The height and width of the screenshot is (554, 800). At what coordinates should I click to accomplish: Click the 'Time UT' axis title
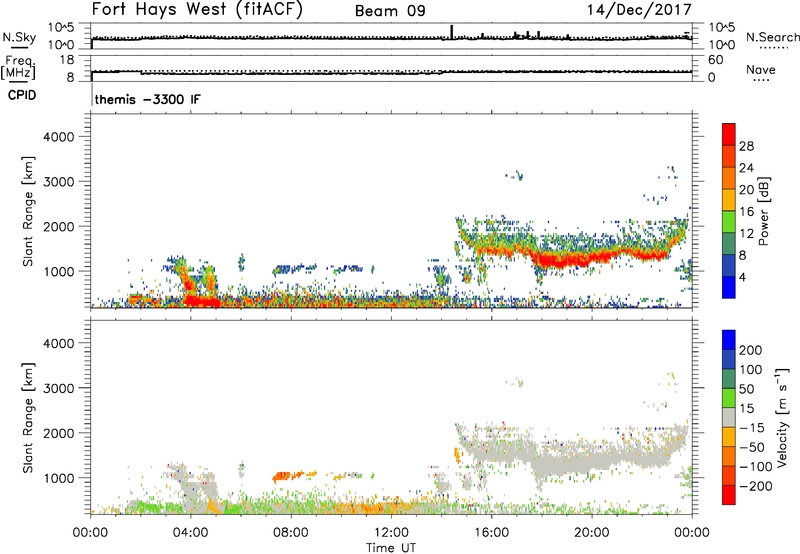(x=391, y=548)
